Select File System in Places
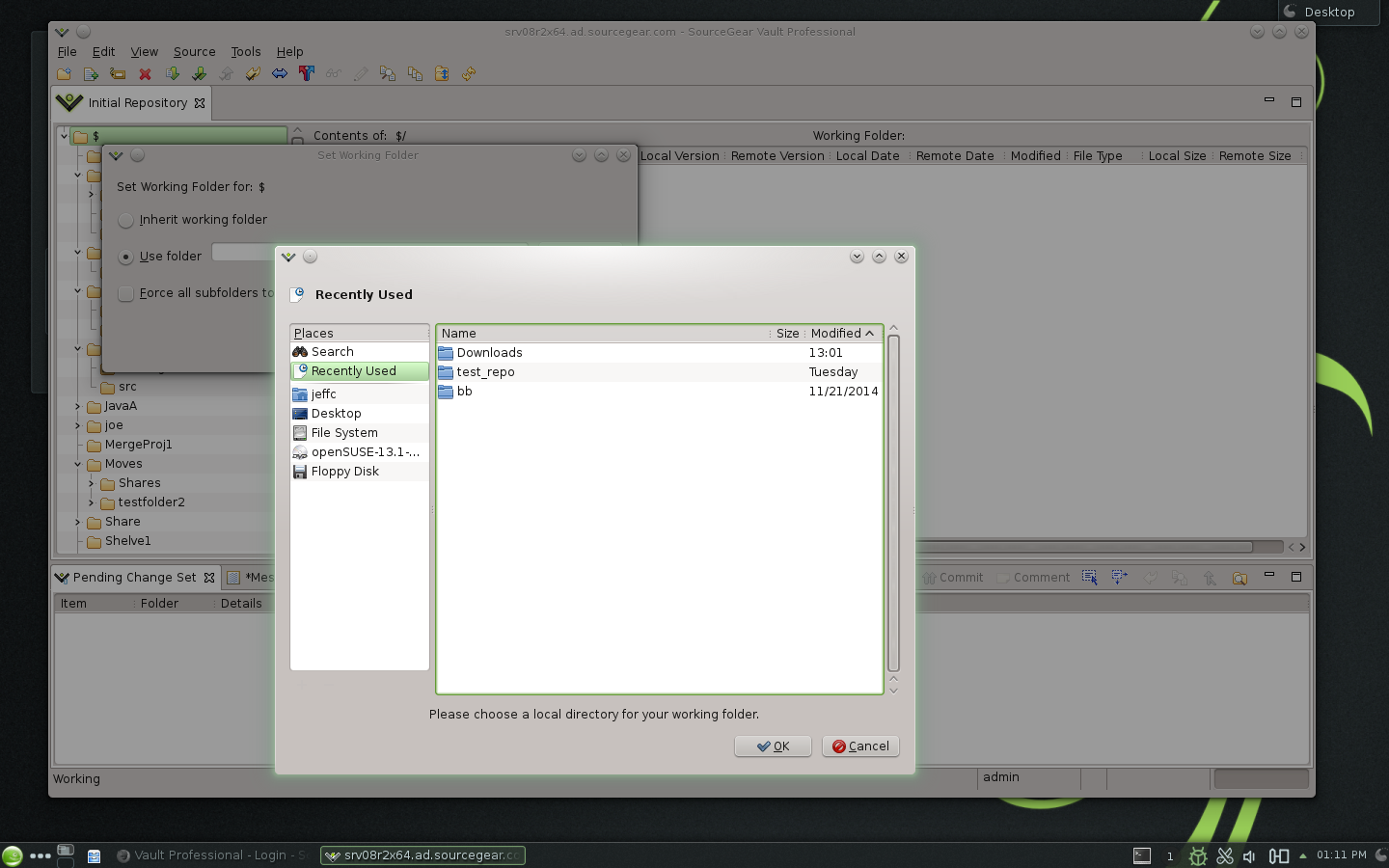This screenshot has width=1389, height=868. coord(360,433)
